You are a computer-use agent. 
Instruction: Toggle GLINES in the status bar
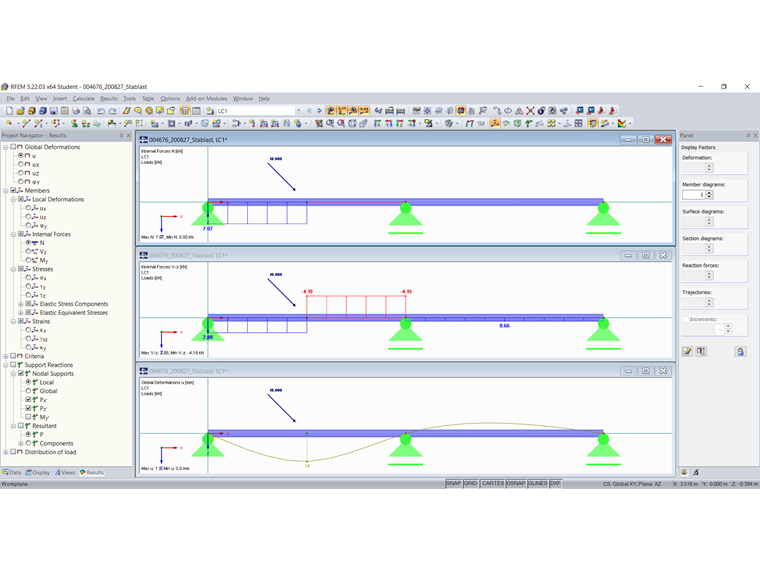click(538, 484)
